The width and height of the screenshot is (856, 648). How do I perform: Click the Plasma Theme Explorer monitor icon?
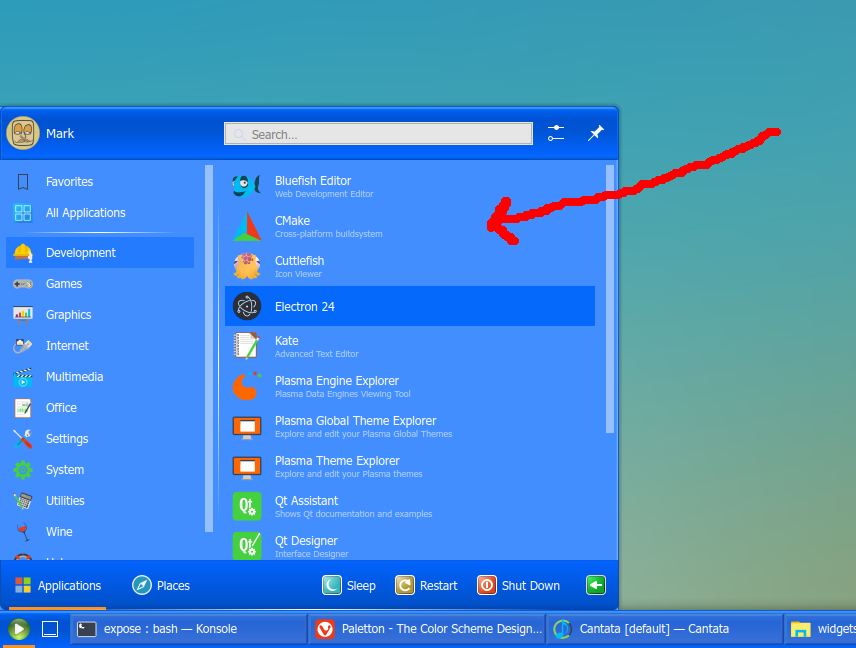point(247,466)
